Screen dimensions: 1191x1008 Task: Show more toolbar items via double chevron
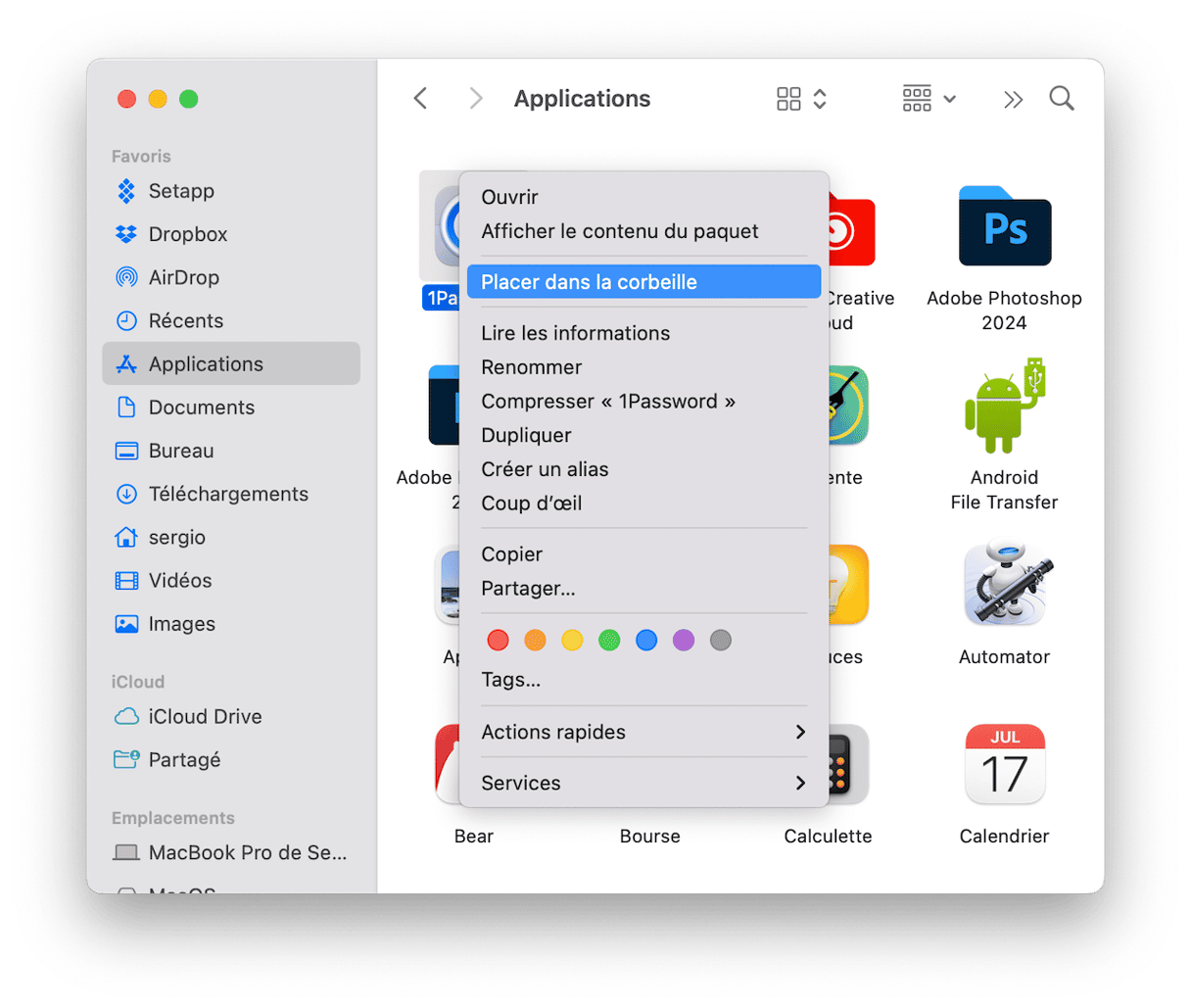1013,99
